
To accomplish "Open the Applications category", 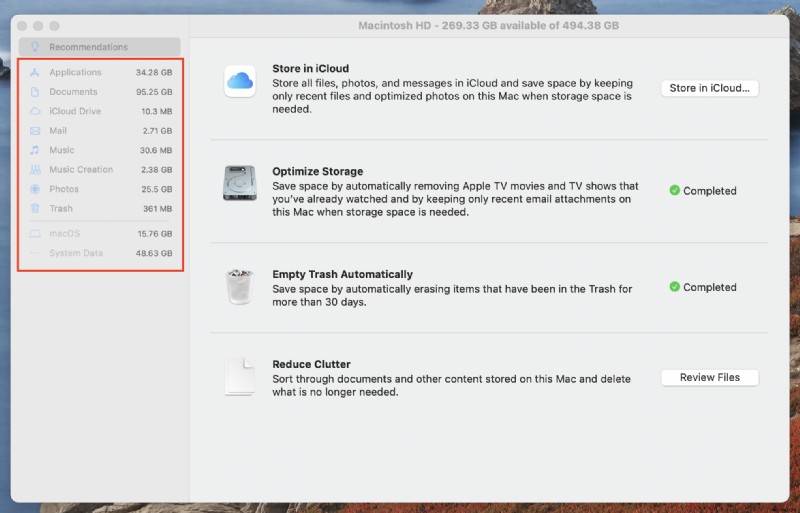I will pyautogui.click(x=101, y=72).
